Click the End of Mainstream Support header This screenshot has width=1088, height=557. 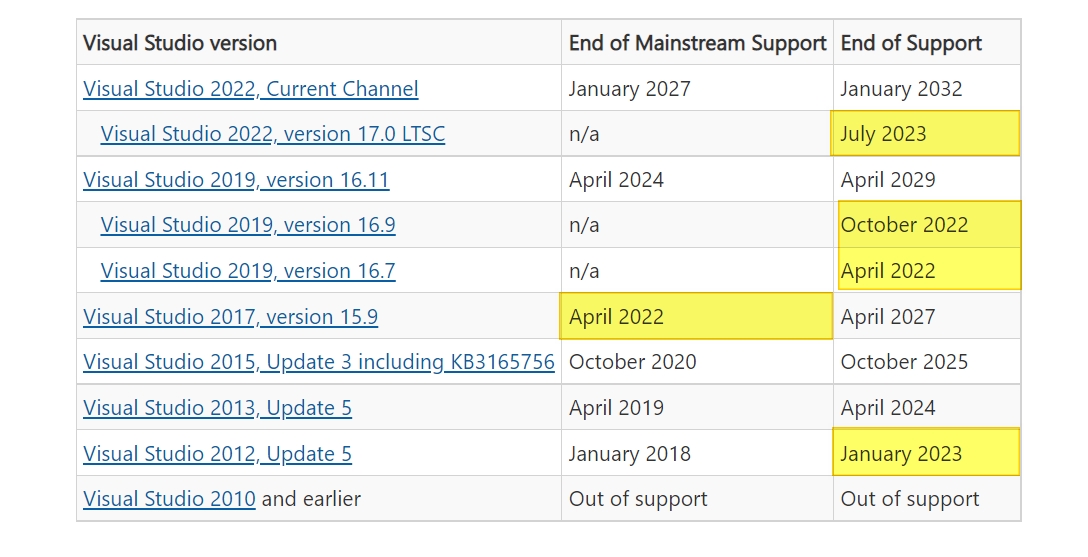[697, 43]
